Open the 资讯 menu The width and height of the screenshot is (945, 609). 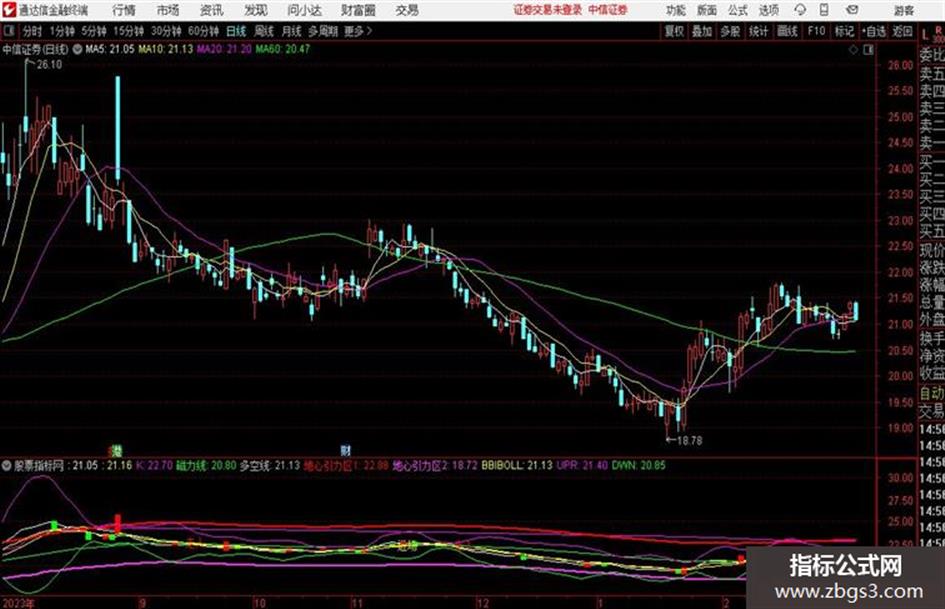pyautogui.click(x=212, y=10)
